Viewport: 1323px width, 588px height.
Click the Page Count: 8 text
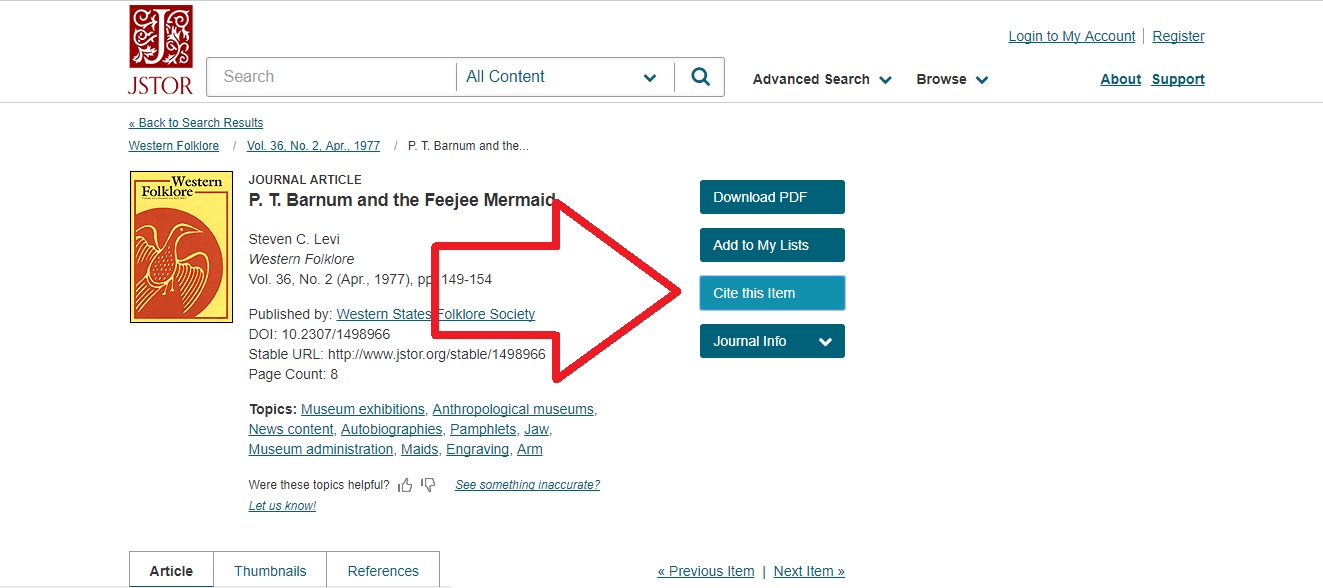pyautogui.click(x=293, y=374)
